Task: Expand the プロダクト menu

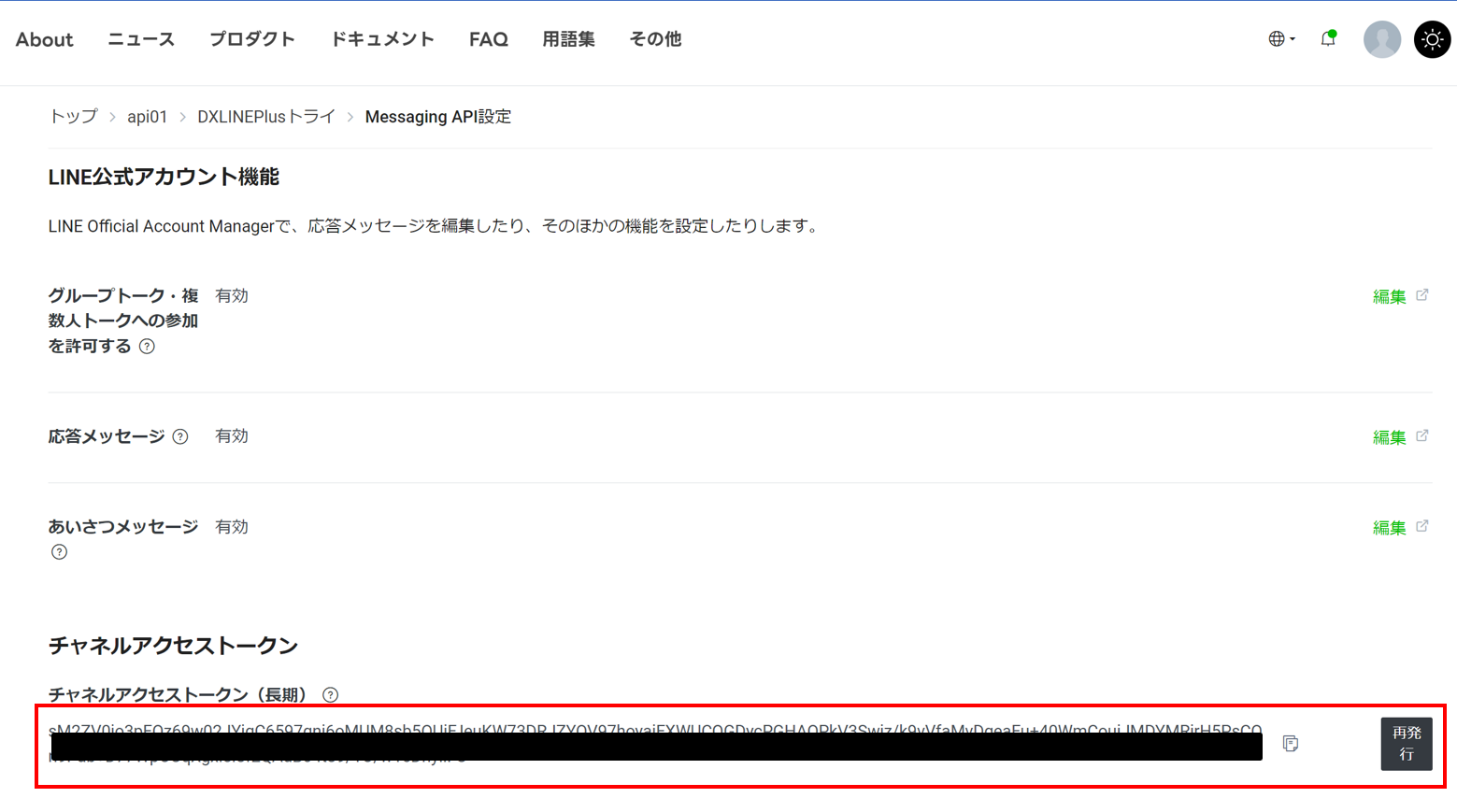Action: pyautogui.click(x=252, y=39)
